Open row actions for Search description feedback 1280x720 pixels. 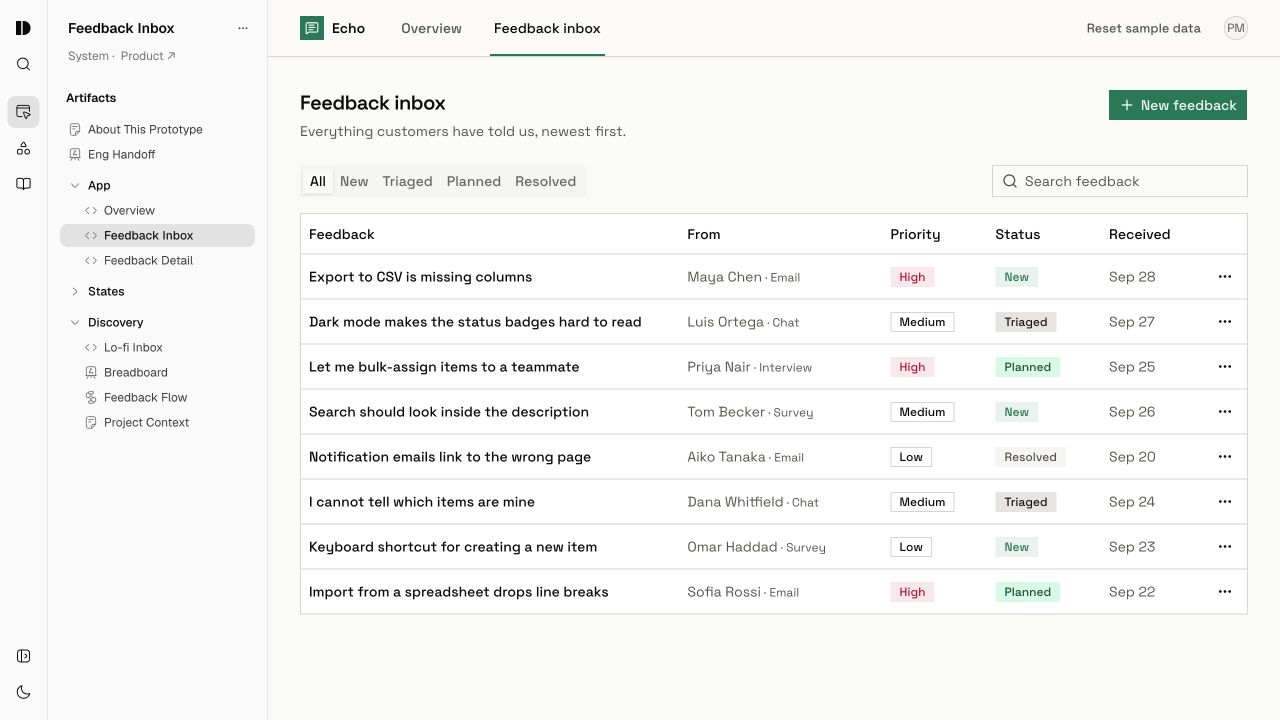[1225, 412]
